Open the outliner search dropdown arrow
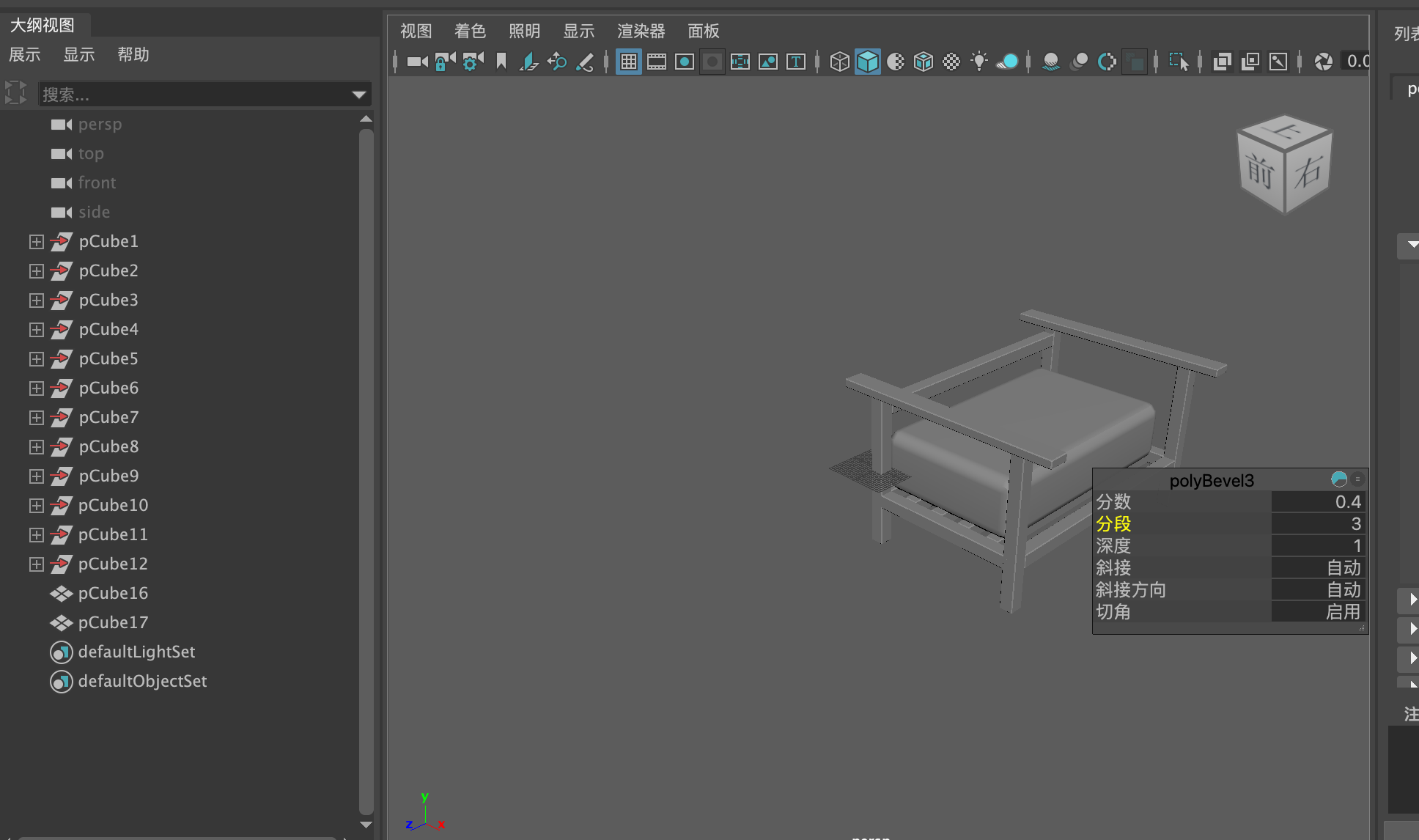 (358, 95)
